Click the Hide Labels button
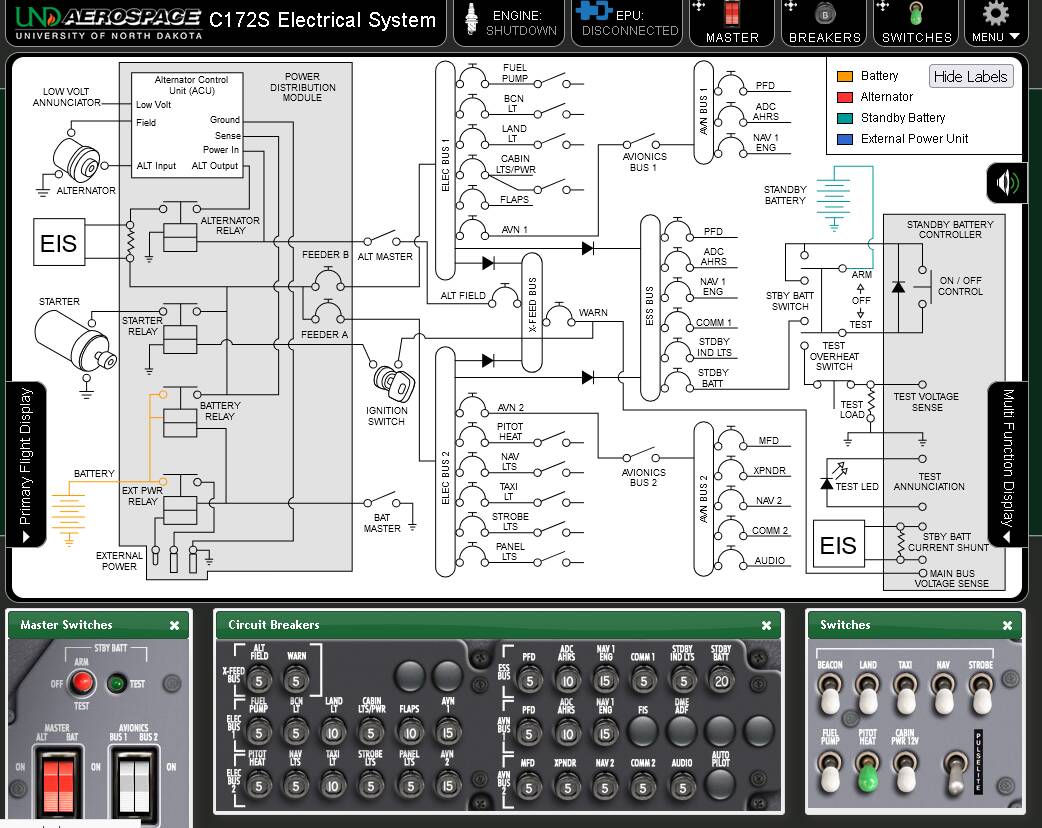Image resolution: width=1042 pixels, height=828 pixels. point(970,77)
